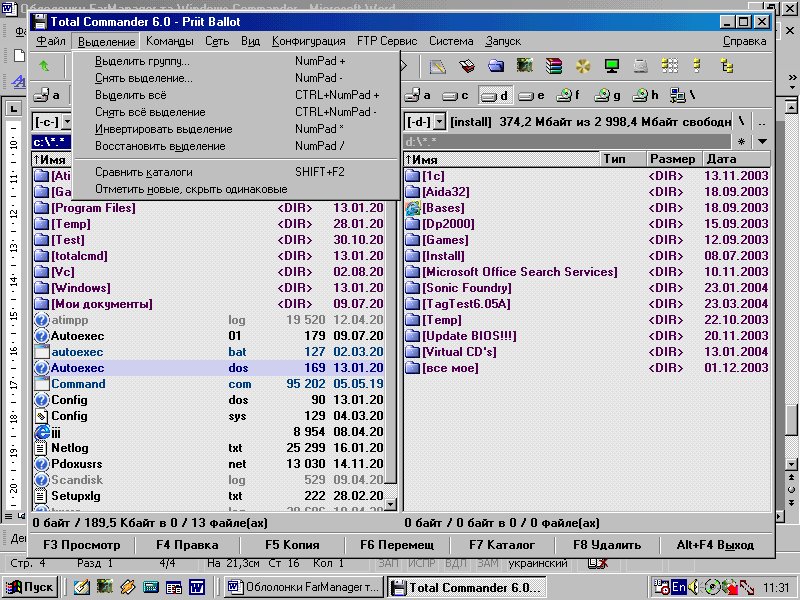Click the F5 Копия button
The width and height of the screenshot is (800, 600).
(292, 545)
